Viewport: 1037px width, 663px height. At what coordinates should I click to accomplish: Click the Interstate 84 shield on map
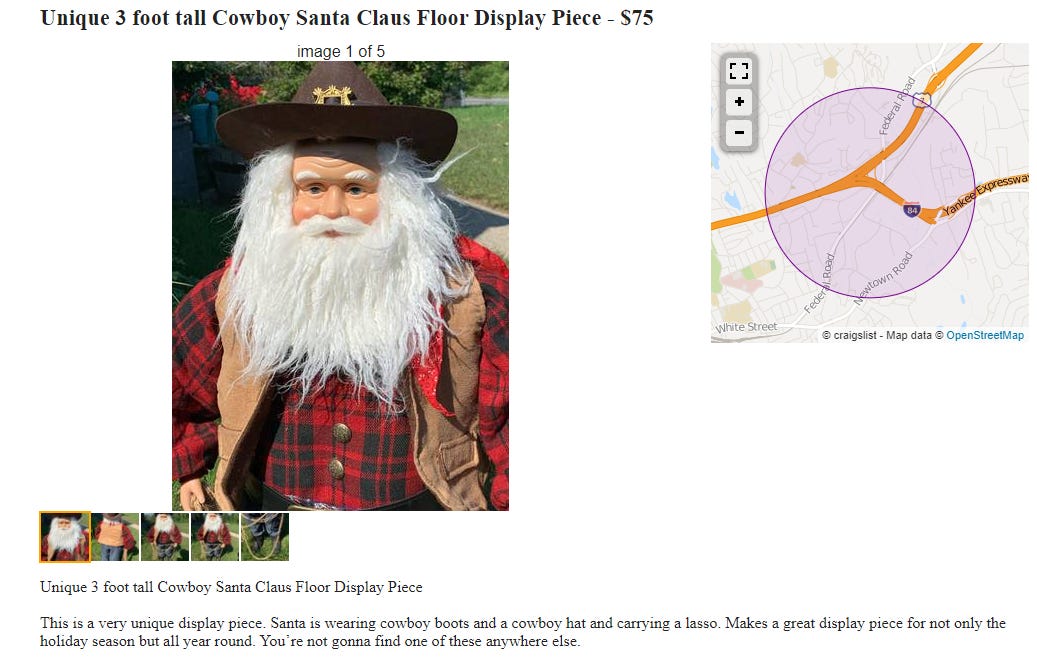(x=912, y=210)
